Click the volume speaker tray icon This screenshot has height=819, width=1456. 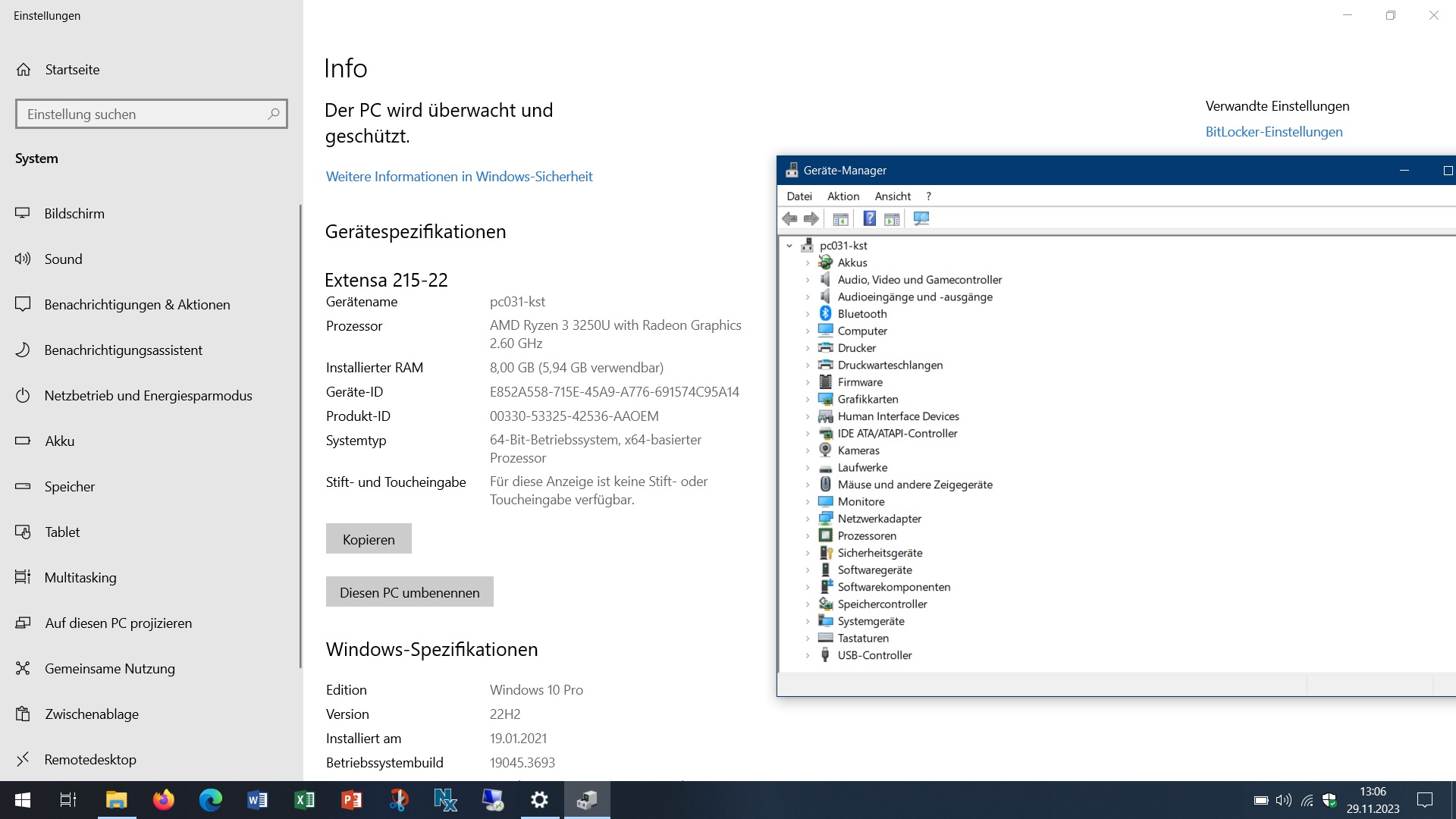[1283, 800]
